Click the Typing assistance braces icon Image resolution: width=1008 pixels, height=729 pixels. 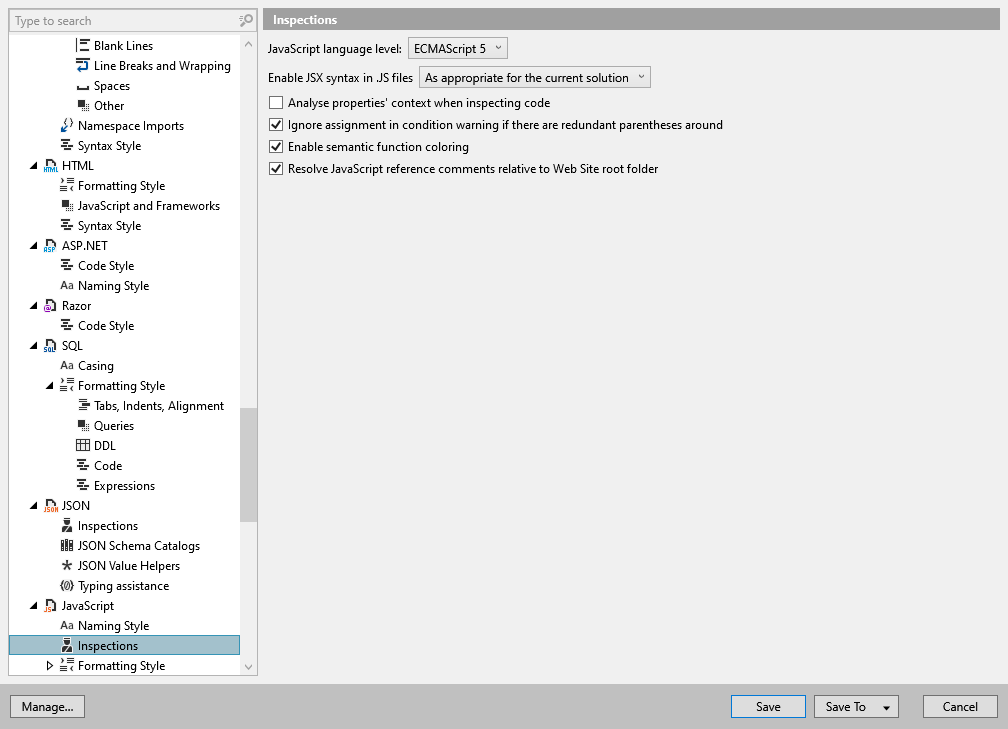pyautogui.click(x=67, y=586)
